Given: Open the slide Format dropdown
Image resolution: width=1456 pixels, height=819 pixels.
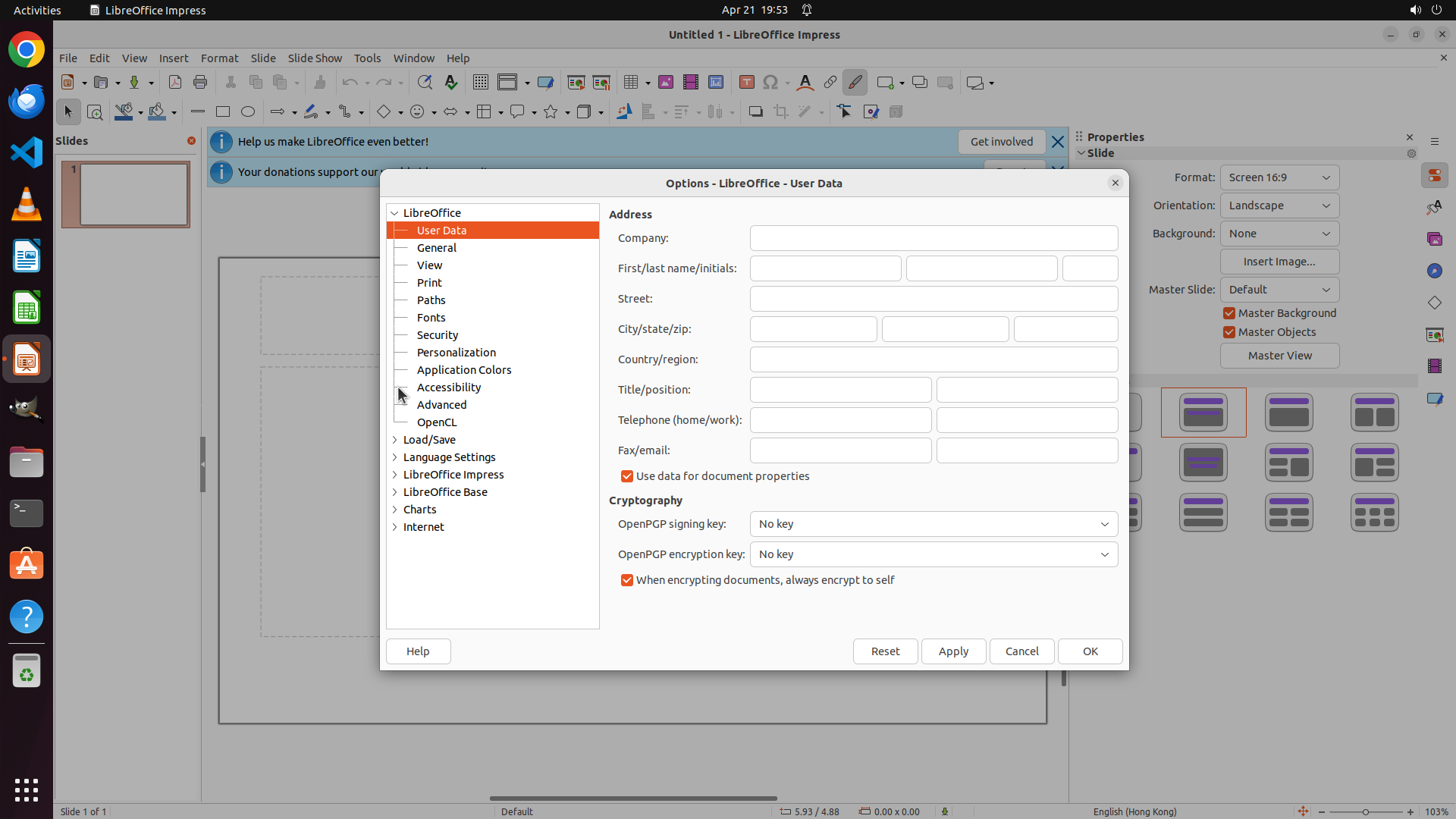Looking at the screenshot, I should coord(1279,177).
